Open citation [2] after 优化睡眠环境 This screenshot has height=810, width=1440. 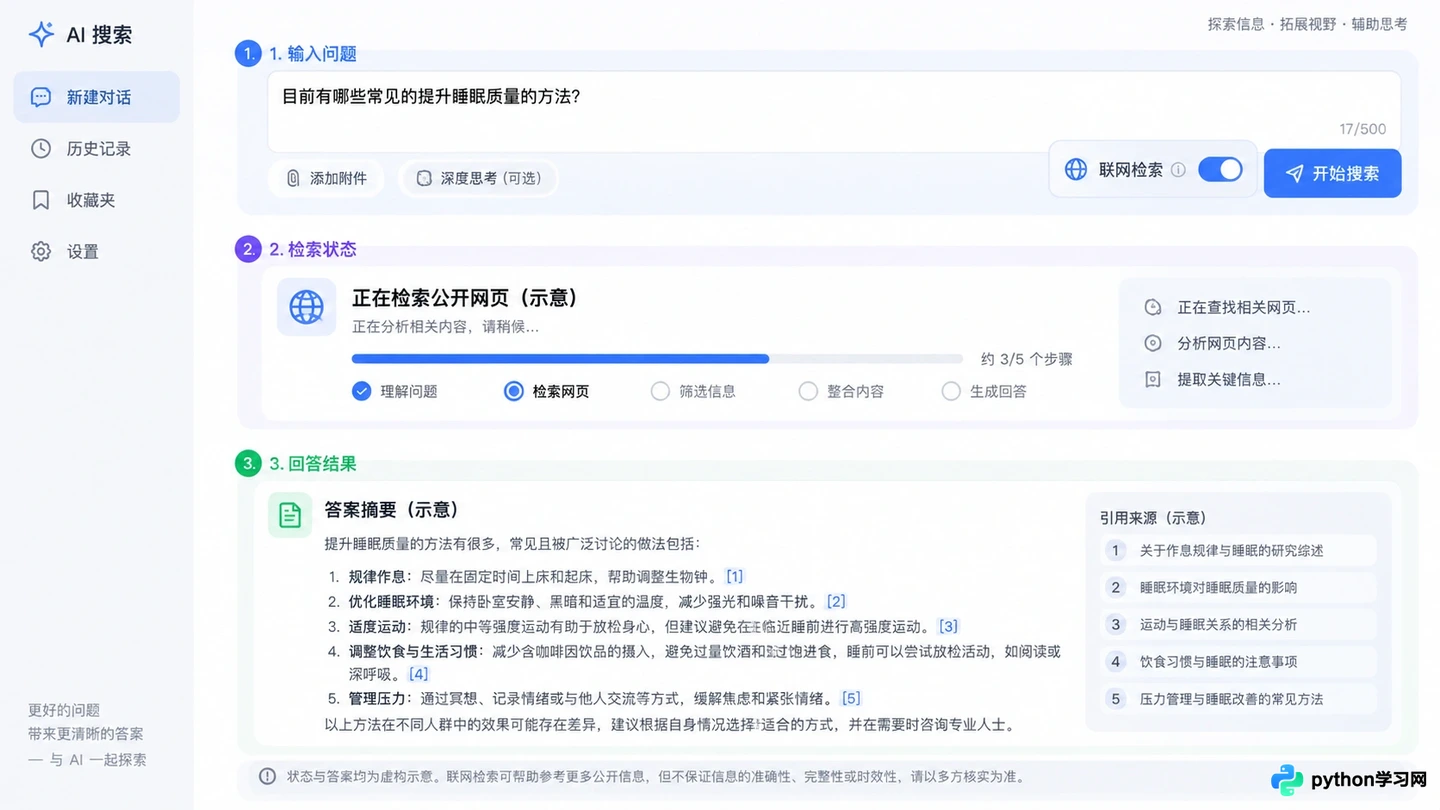836,601
